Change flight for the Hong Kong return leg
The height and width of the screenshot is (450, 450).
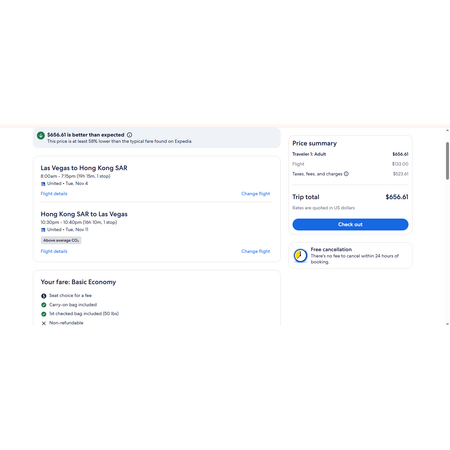(x=256, y=251)
